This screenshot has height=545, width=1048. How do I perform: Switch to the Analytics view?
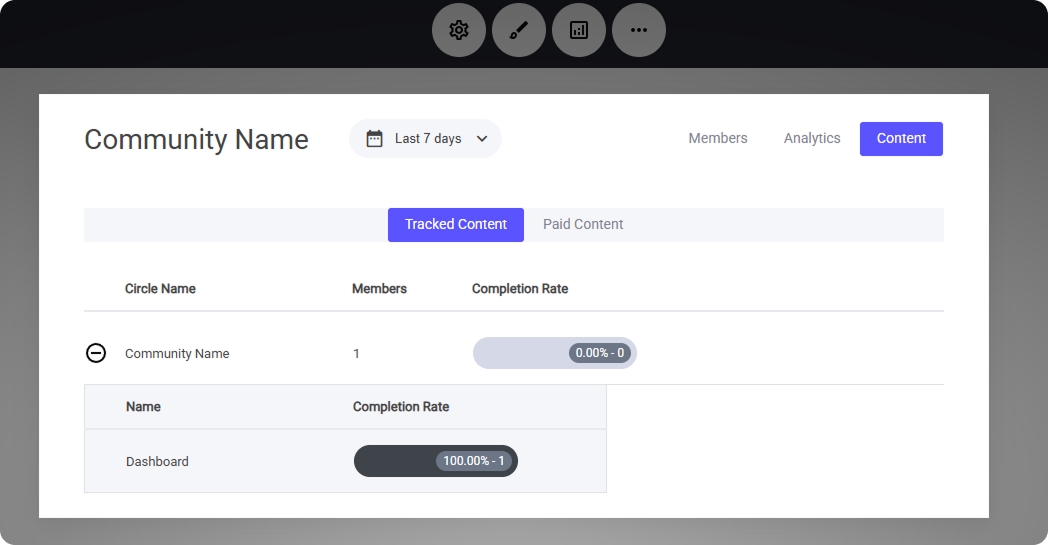pos(811,139)
